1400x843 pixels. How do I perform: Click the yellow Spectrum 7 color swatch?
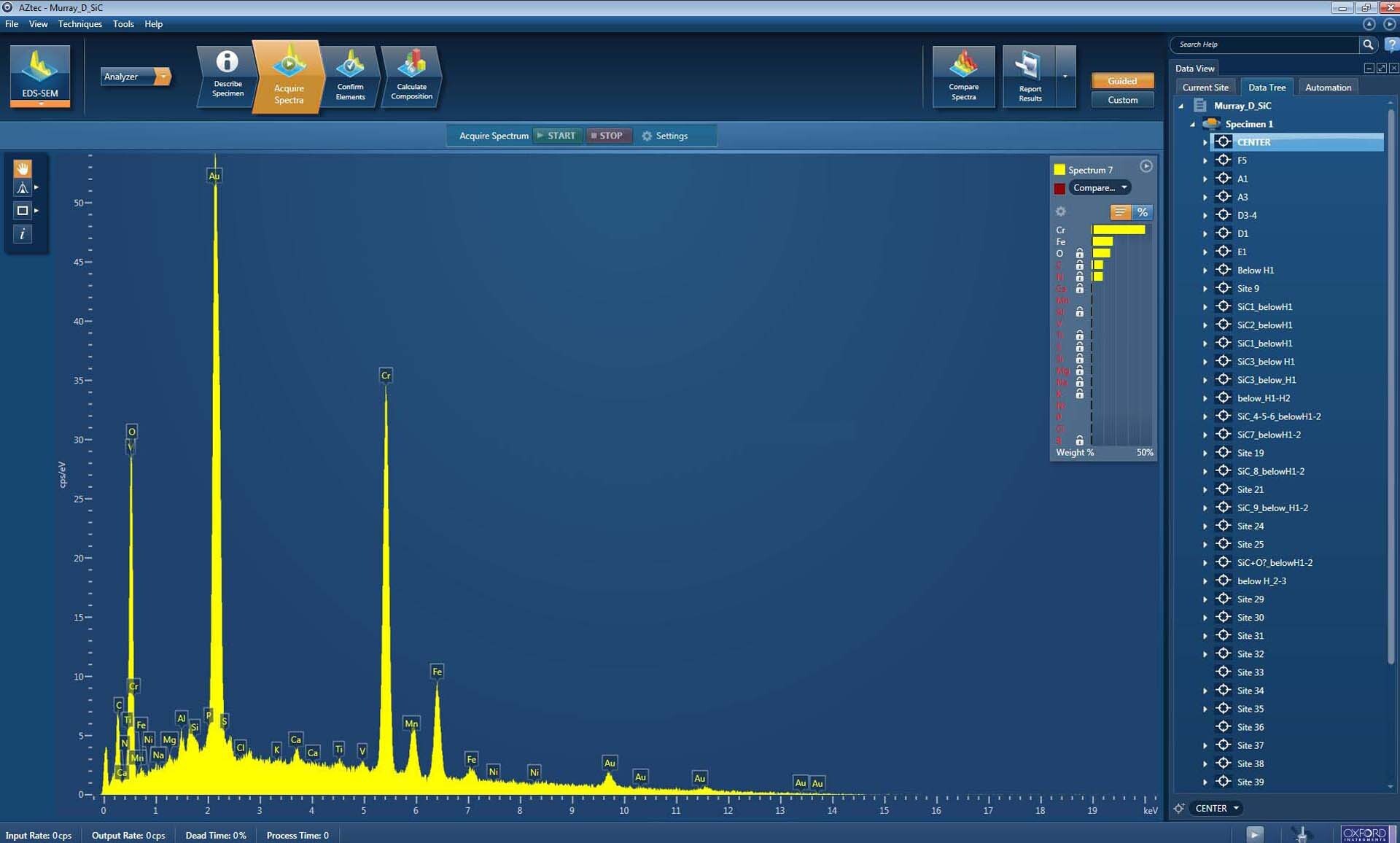(x=1059, y=170)
